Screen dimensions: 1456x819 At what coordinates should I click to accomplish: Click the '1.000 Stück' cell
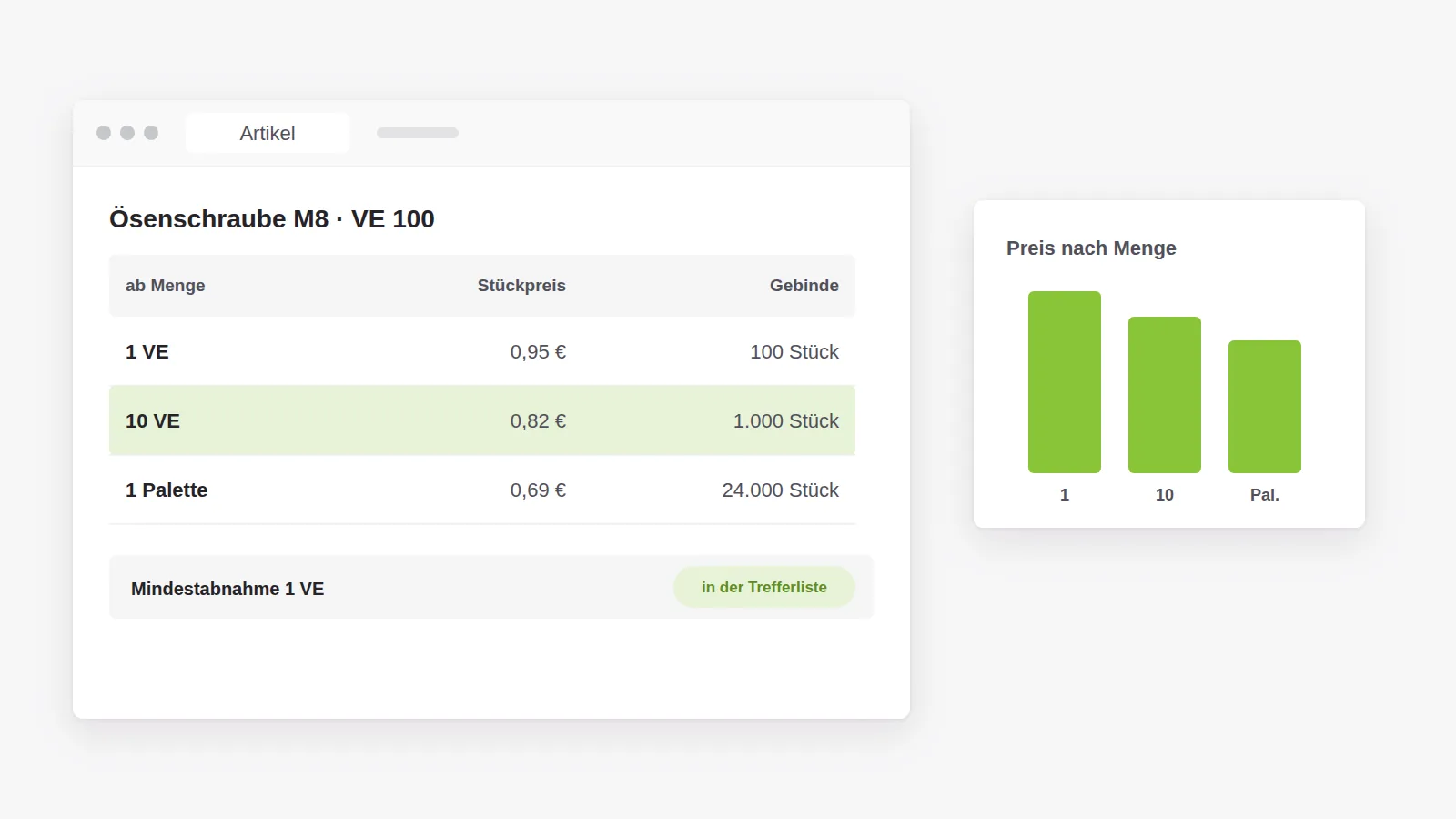pyautogui.click(x=786, y=421)
